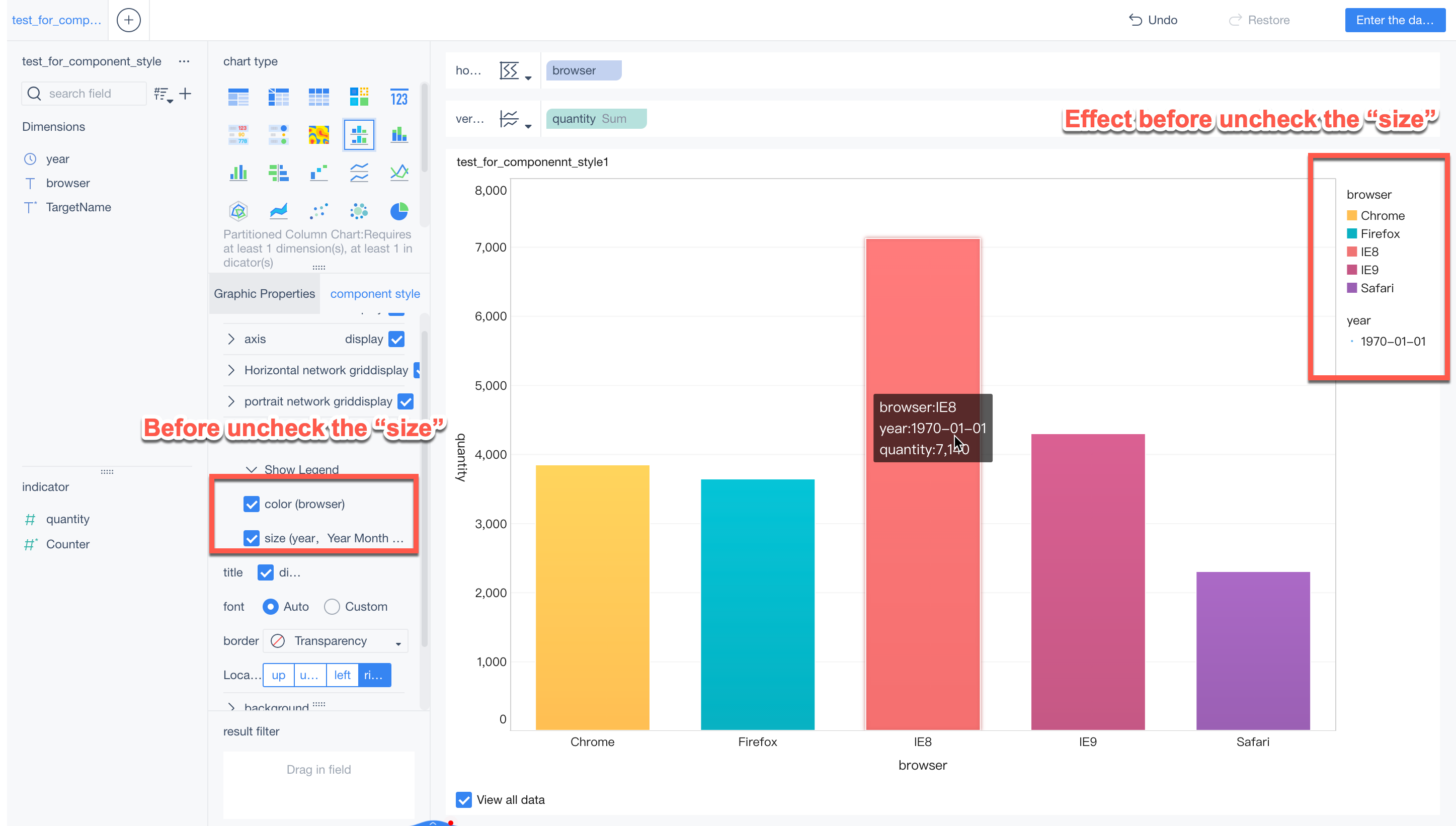
Task: Uncheck the size (year) legend checkbox
Action: click(x=251, y=538)
